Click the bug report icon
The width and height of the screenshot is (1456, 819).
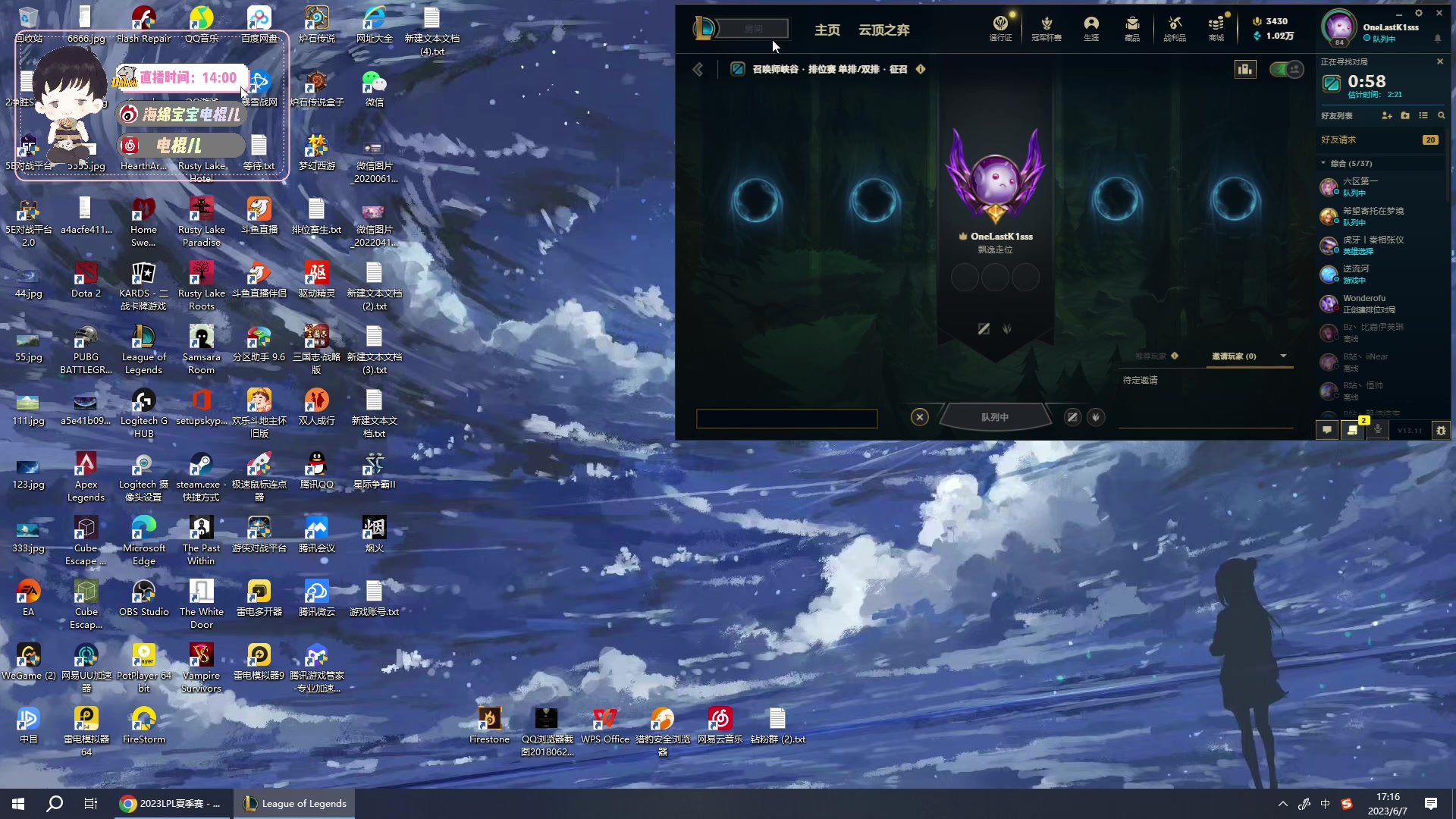click(x=1441, y=430)
